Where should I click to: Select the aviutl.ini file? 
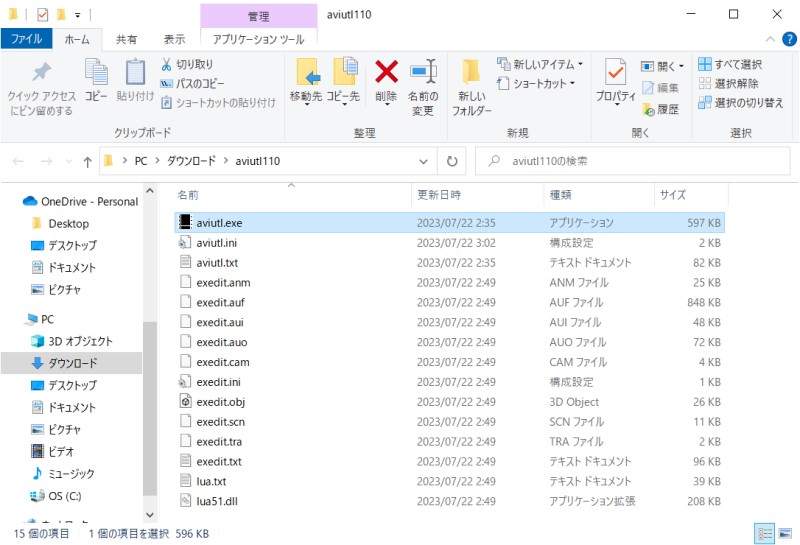click(x=449, y=243)
